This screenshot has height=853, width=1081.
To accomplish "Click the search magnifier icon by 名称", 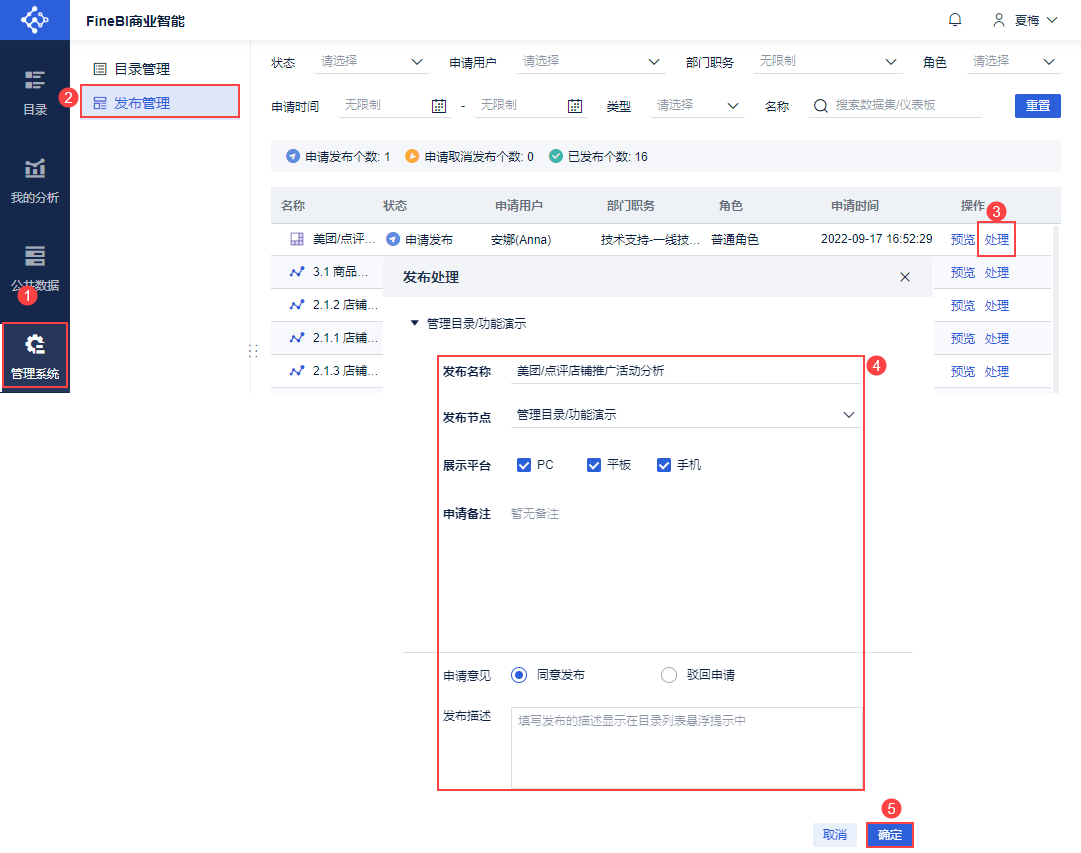I will coord(820,106).
